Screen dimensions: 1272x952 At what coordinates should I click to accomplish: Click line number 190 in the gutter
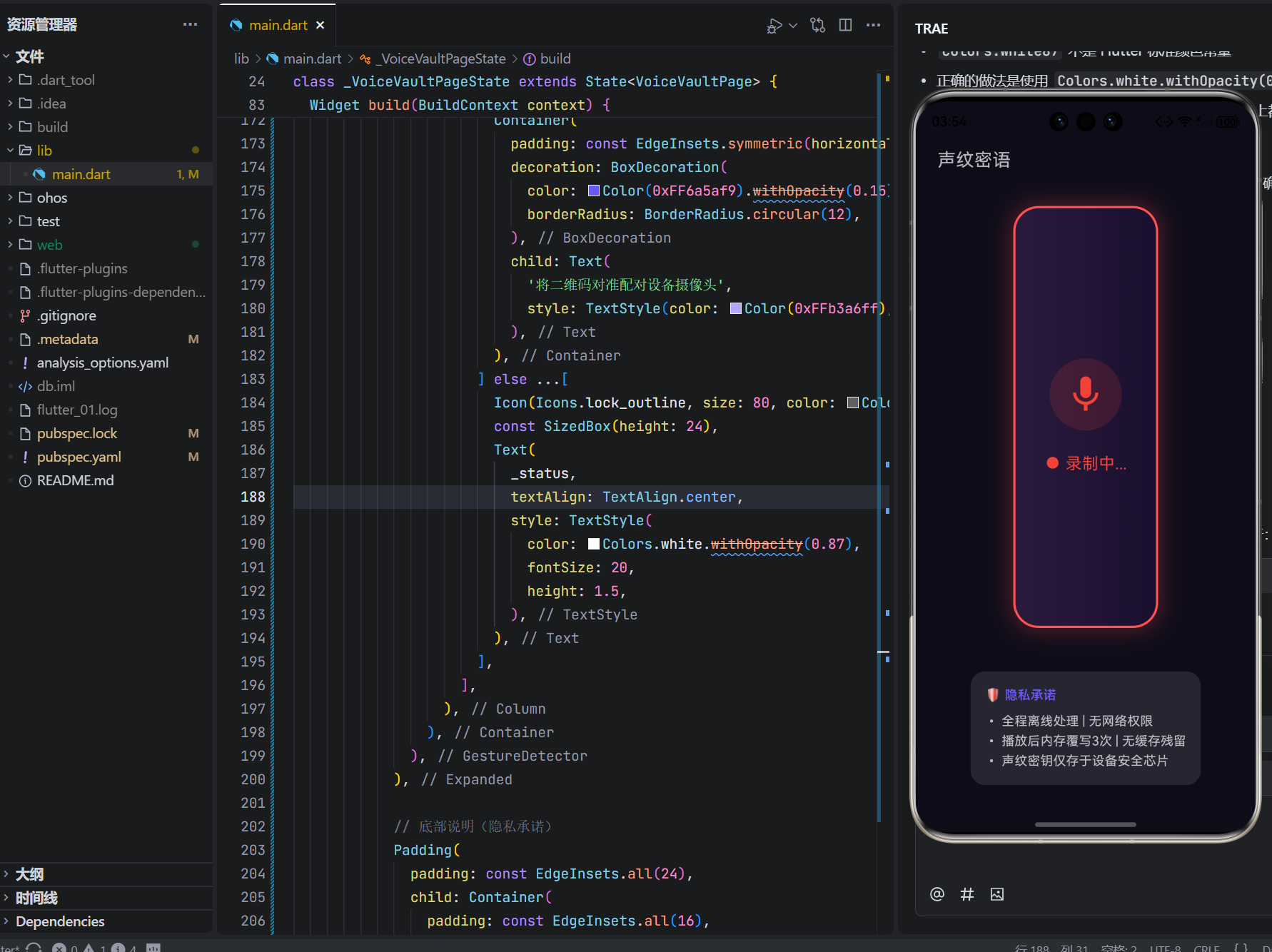tap(253, 544)
